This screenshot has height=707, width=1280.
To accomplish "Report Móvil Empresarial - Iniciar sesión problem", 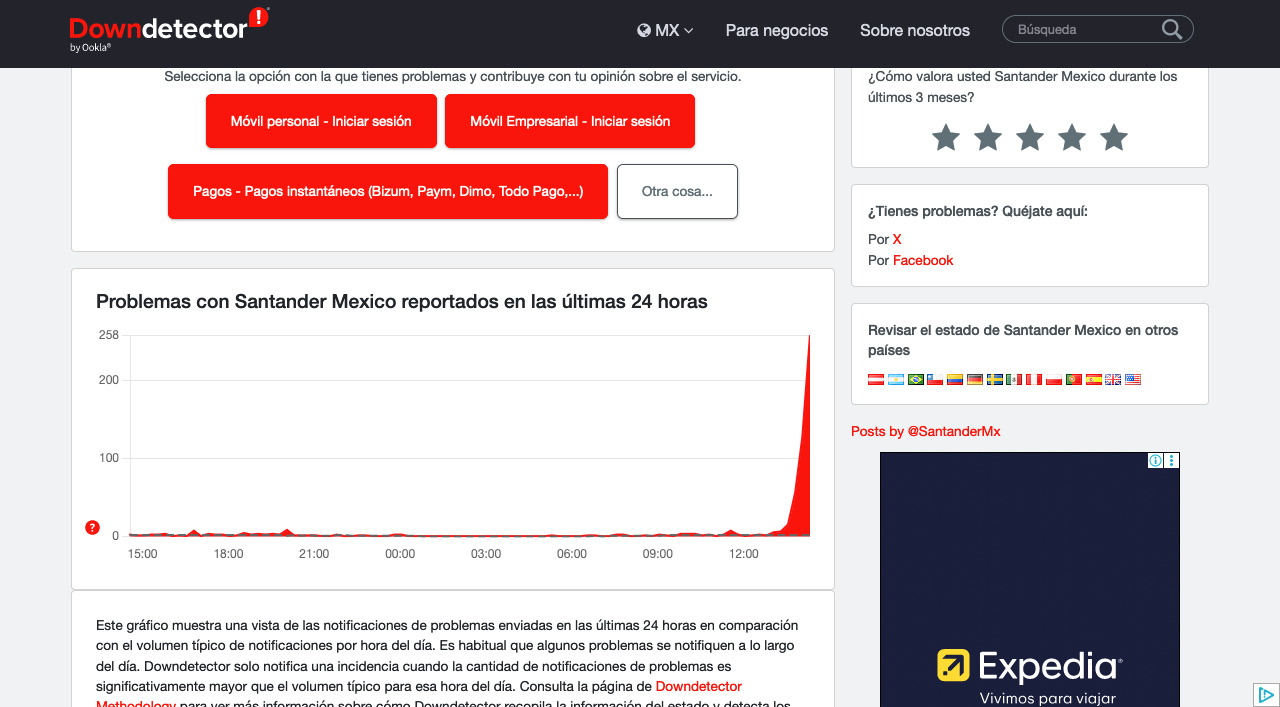I will [x=570, y=121].
